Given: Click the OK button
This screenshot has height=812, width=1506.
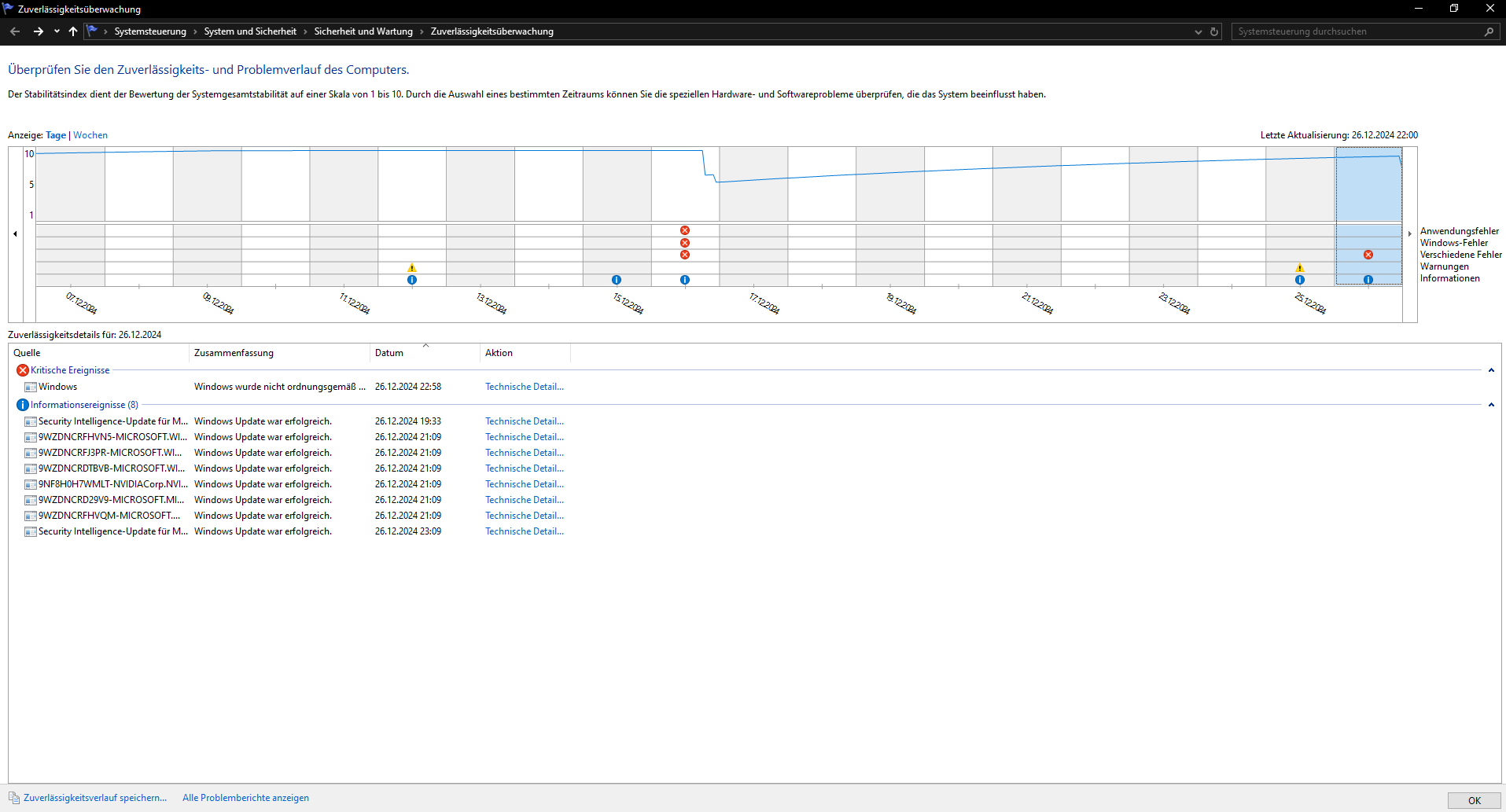Looking at the screenshot, I should 1474,800.
